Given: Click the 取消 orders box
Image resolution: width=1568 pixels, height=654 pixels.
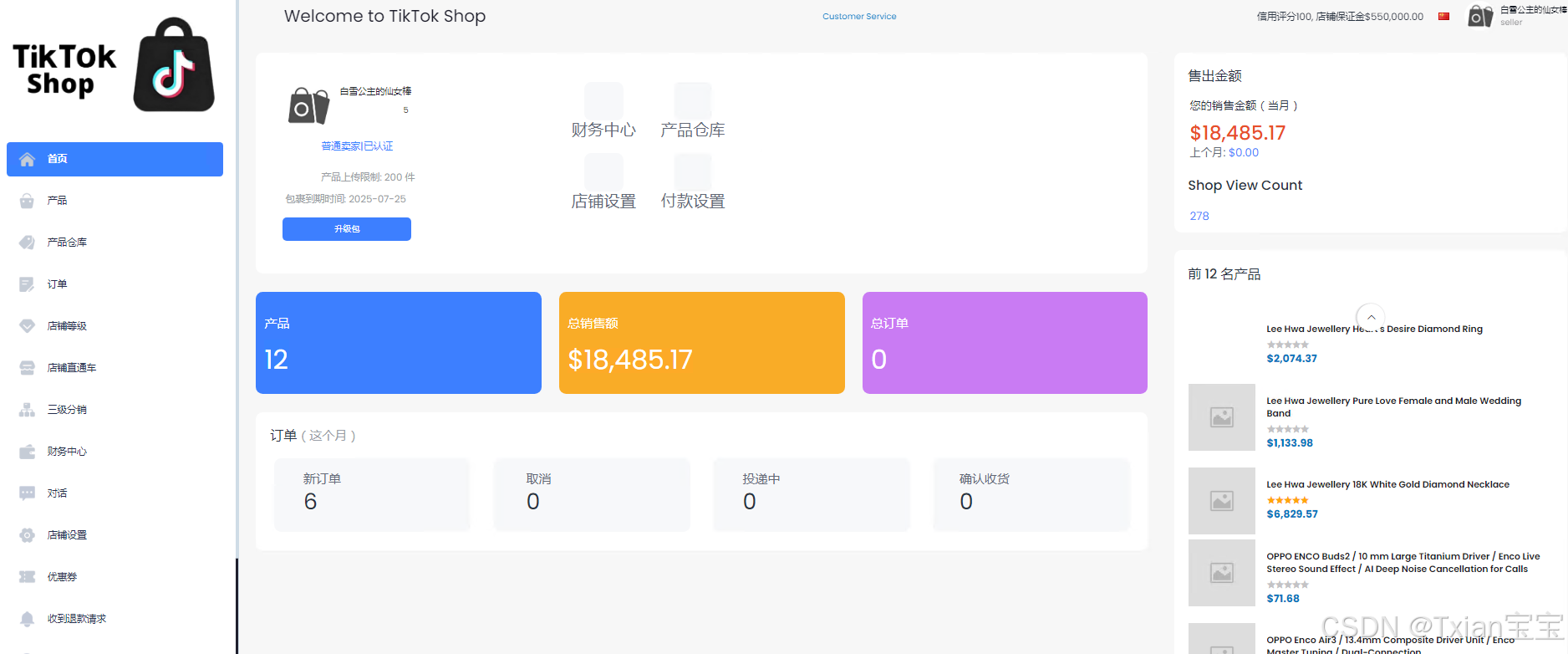Looking at the screenshot, I should click(x=592, y=494).
